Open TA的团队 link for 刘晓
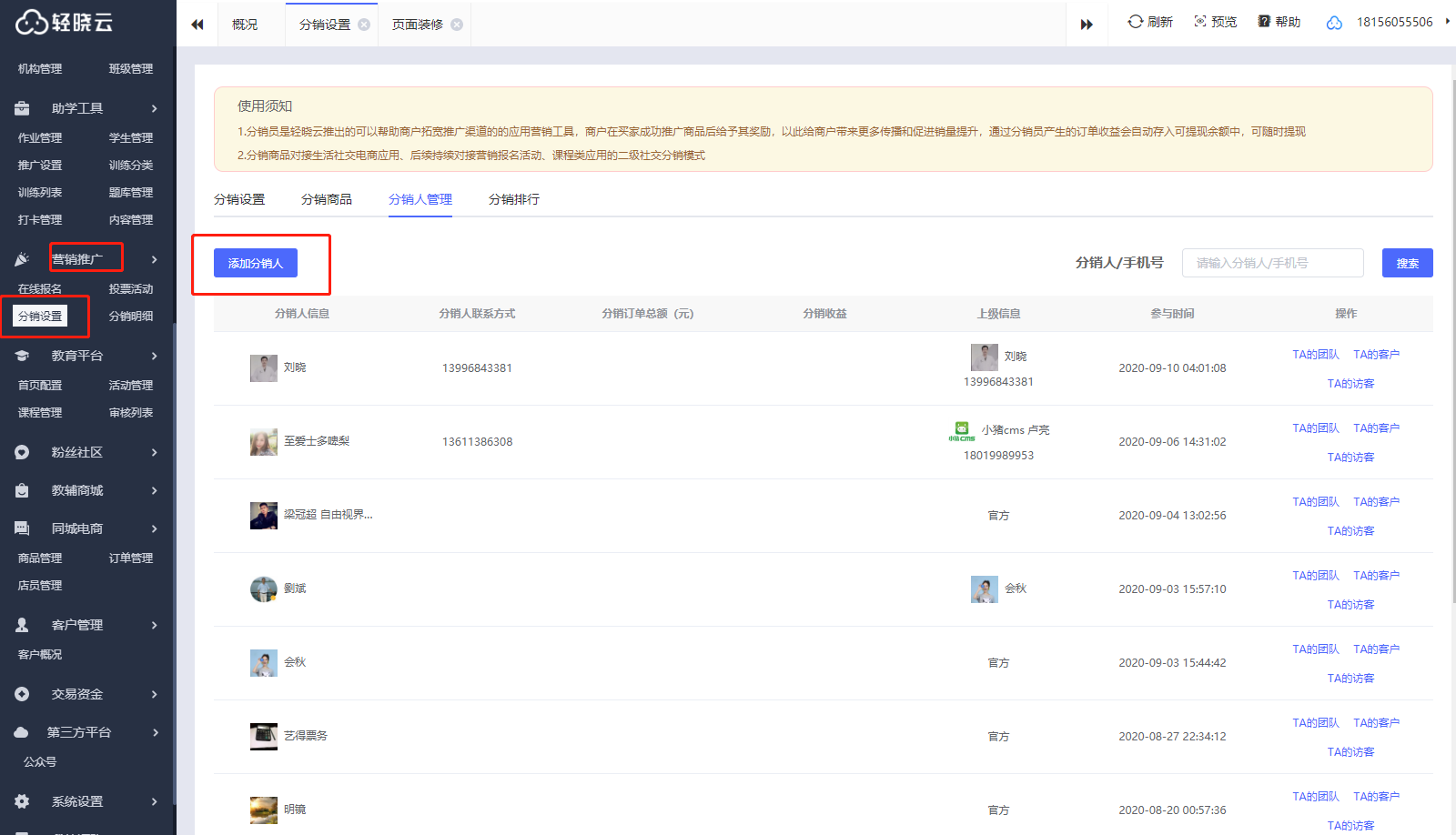1456x835 pixels. coord(1315,355)
